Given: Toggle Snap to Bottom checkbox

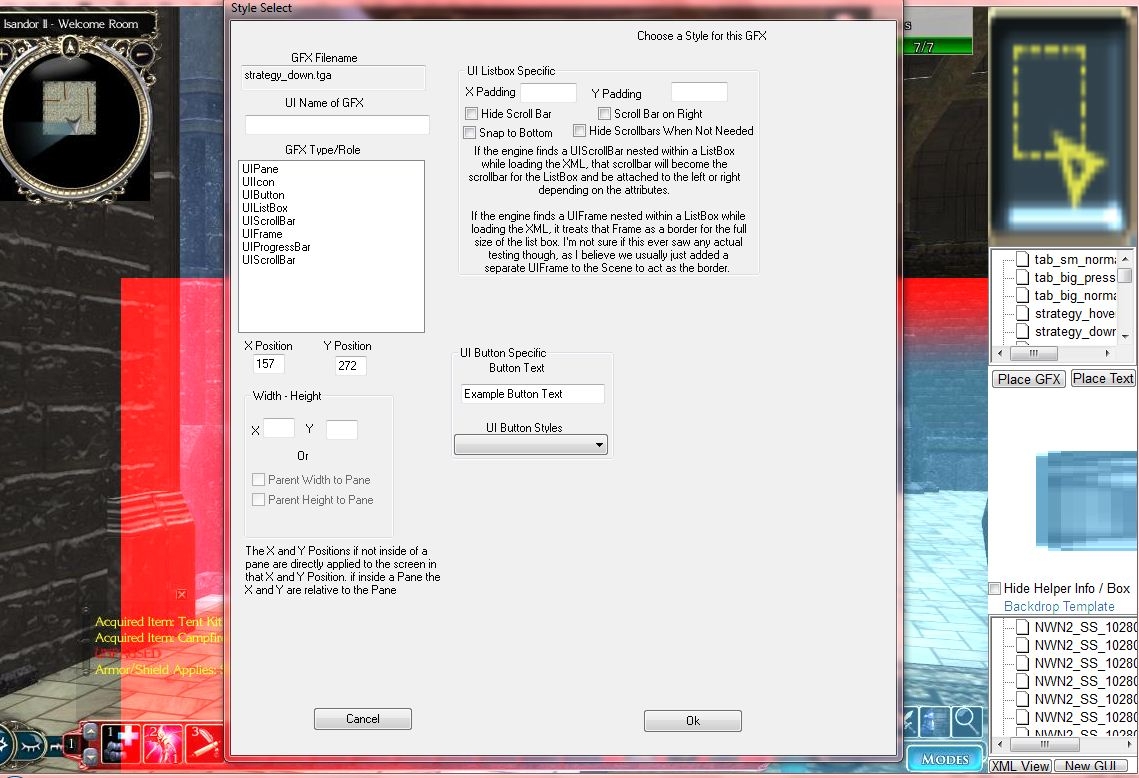Looking at the screenshot, I should pos(470,133).
